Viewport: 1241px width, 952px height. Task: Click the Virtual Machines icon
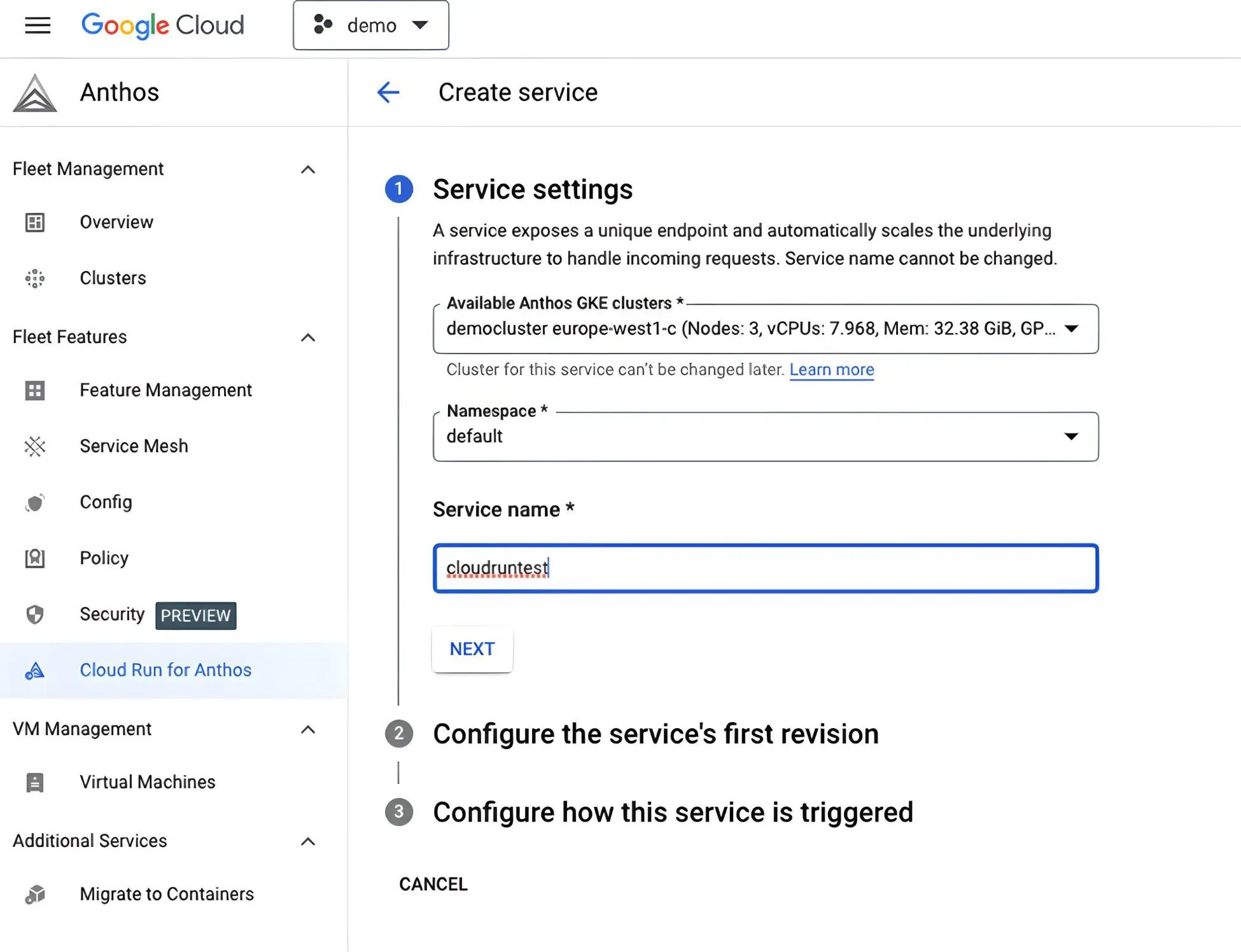[x=35, y=783]
